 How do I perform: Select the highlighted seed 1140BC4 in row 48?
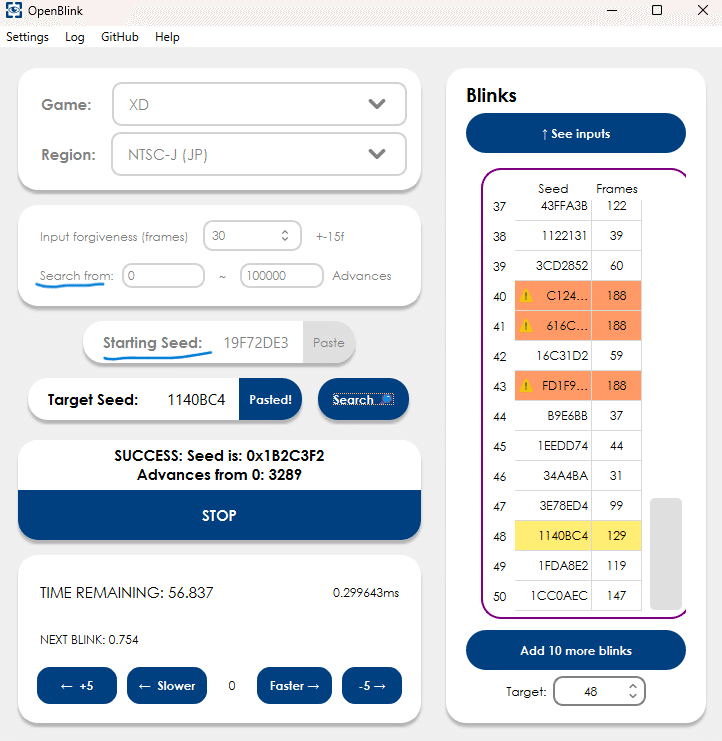coord(553,535)
